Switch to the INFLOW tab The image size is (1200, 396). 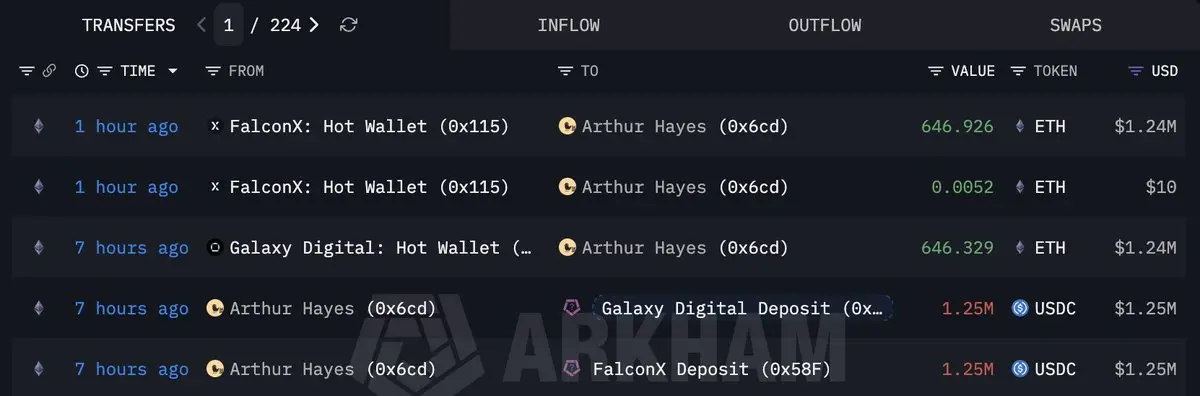[569, 25]
